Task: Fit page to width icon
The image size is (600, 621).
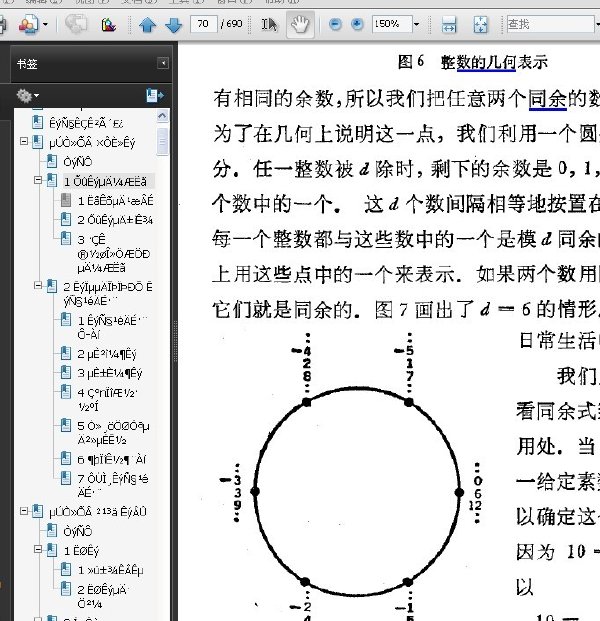Action: pyautogui.click(x=449, y=25)
